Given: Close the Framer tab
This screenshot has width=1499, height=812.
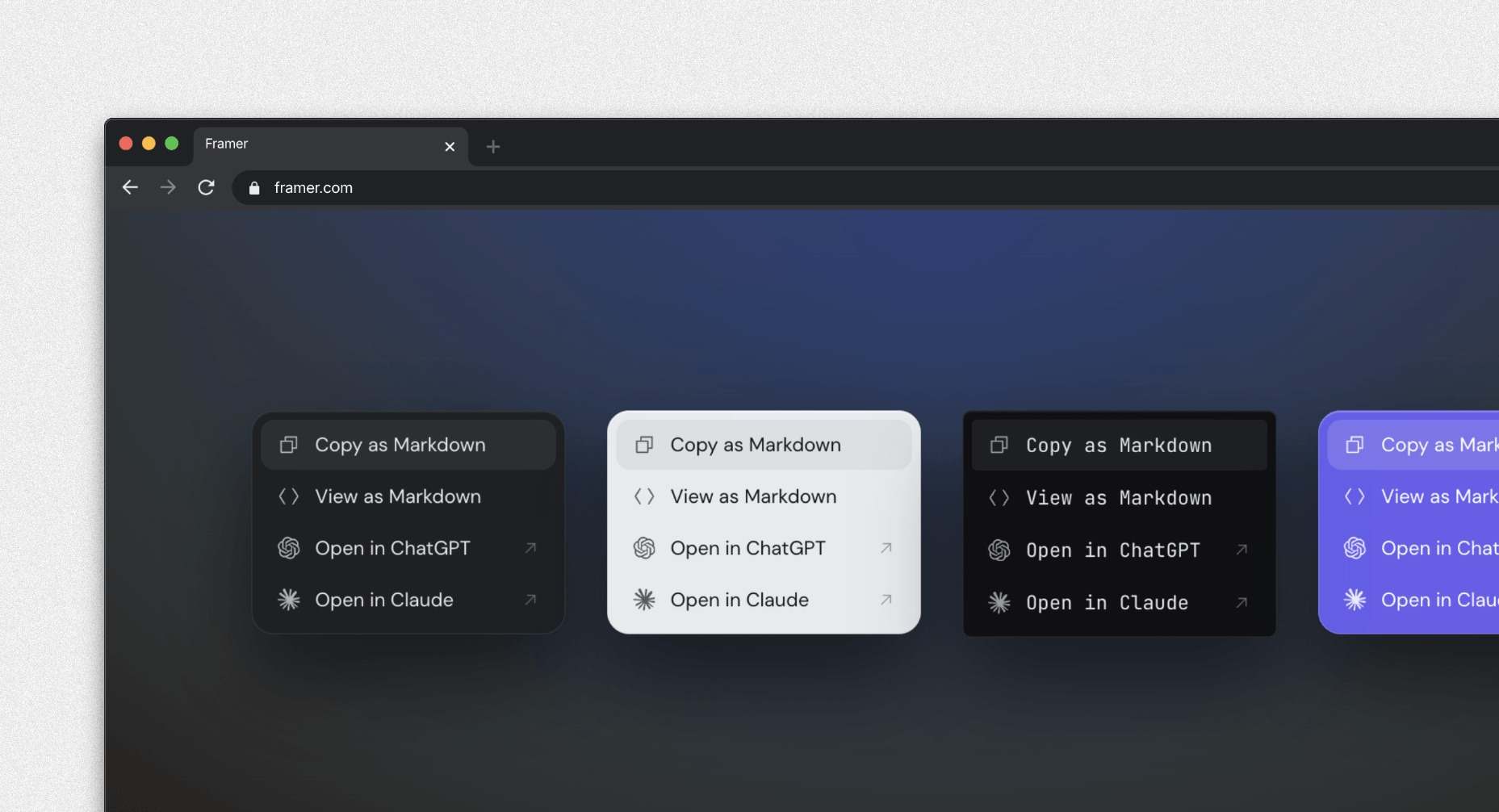Looking at the screenshot, I should pos(450,147).
